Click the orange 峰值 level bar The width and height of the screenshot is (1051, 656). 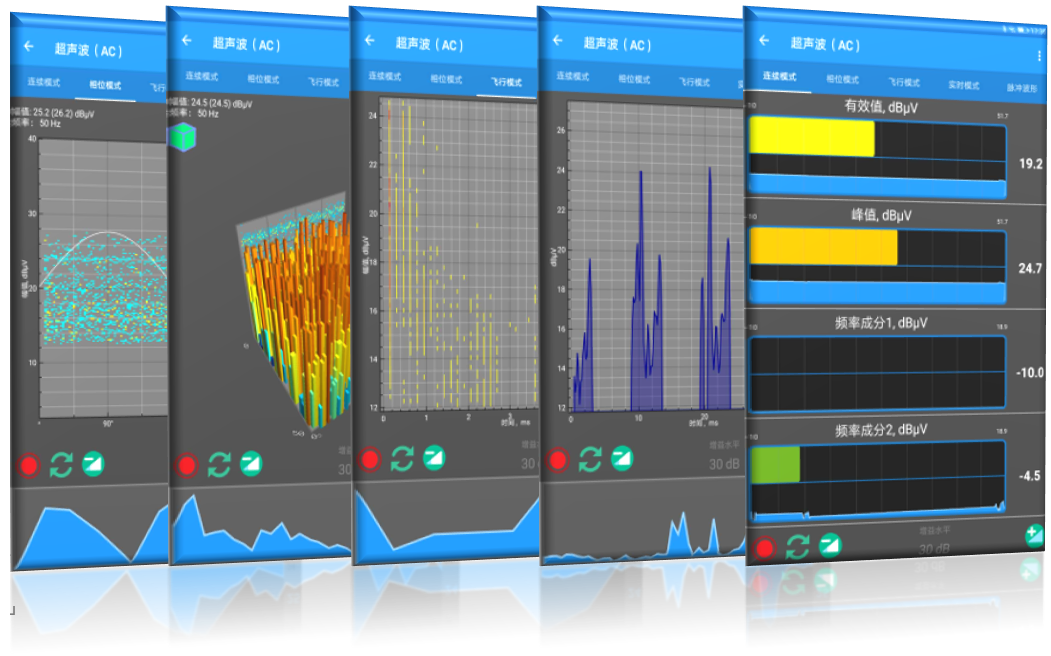pos(823,248)
